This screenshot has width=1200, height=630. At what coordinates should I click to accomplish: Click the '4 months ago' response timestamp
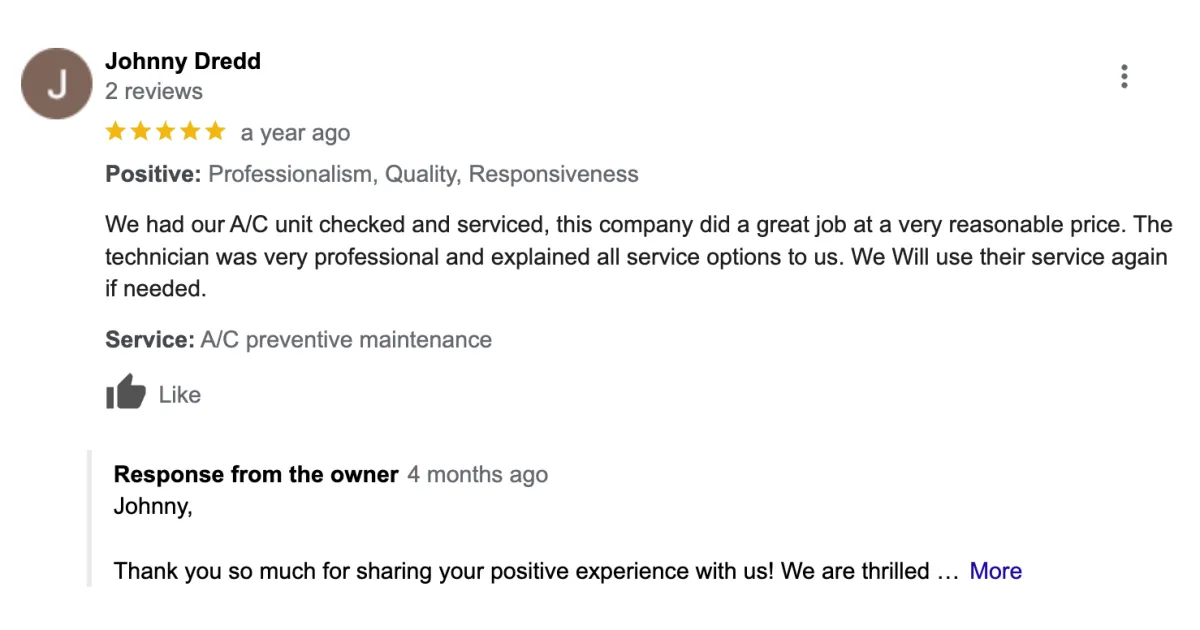(477, 475)
